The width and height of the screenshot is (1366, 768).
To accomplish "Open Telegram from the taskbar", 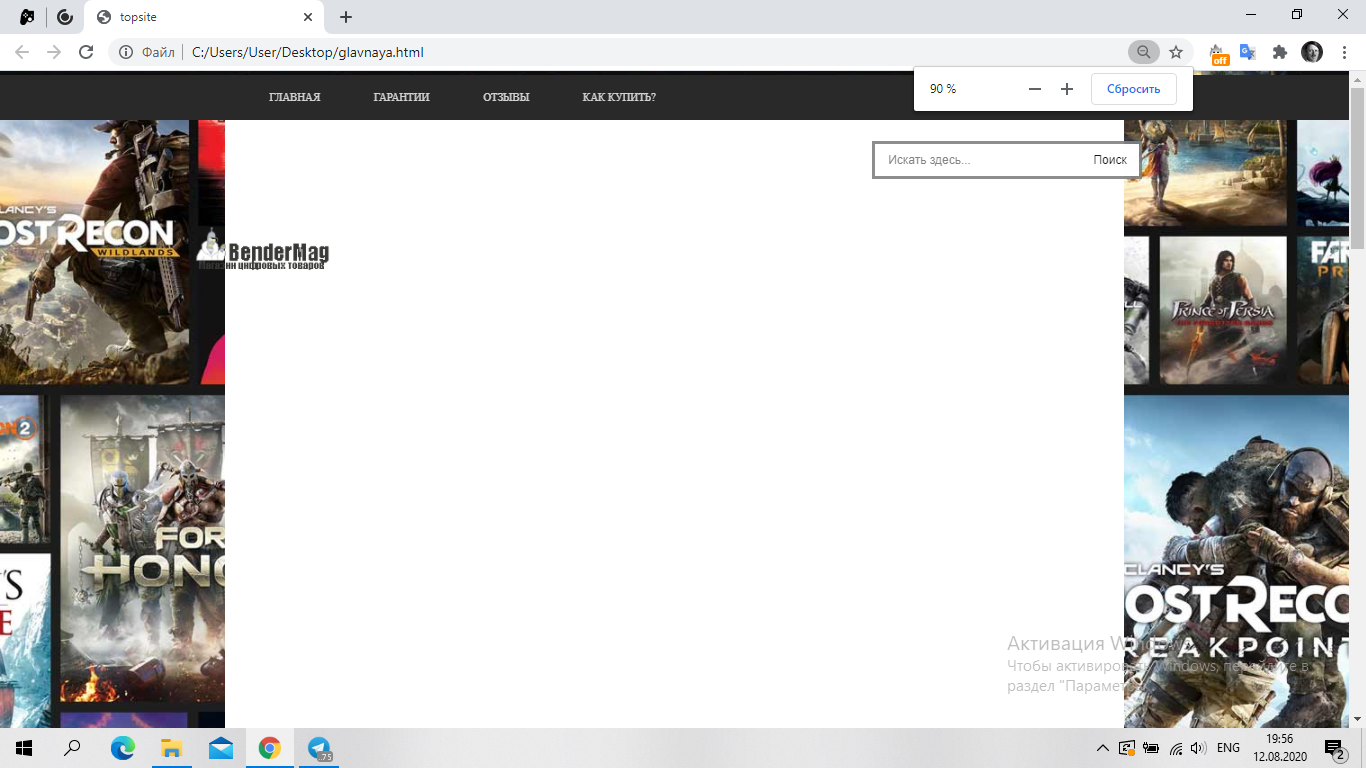I will coord(319,748).
